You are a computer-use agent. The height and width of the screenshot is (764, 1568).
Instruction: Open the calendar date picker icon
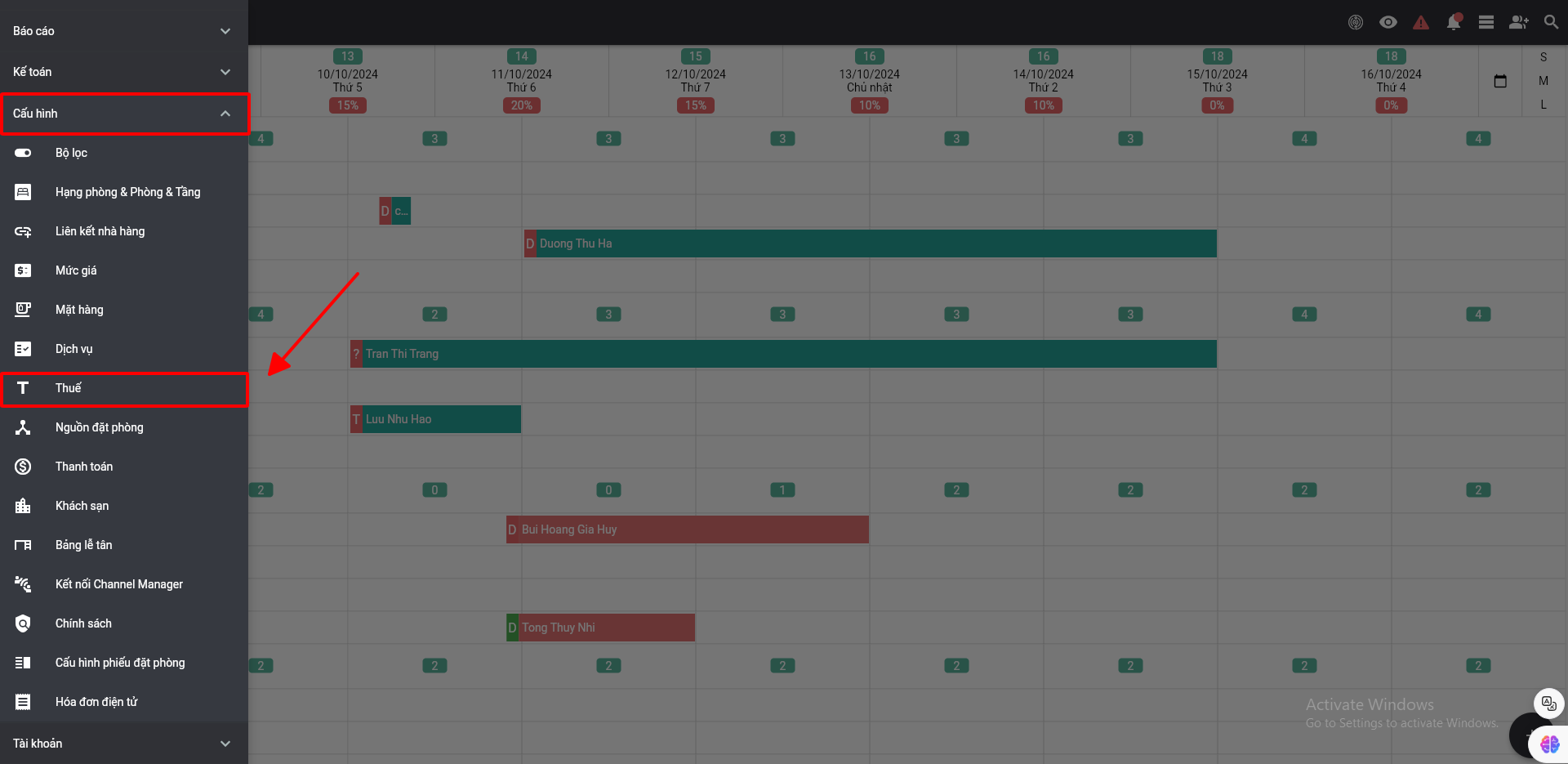(x=1500, y=81)
